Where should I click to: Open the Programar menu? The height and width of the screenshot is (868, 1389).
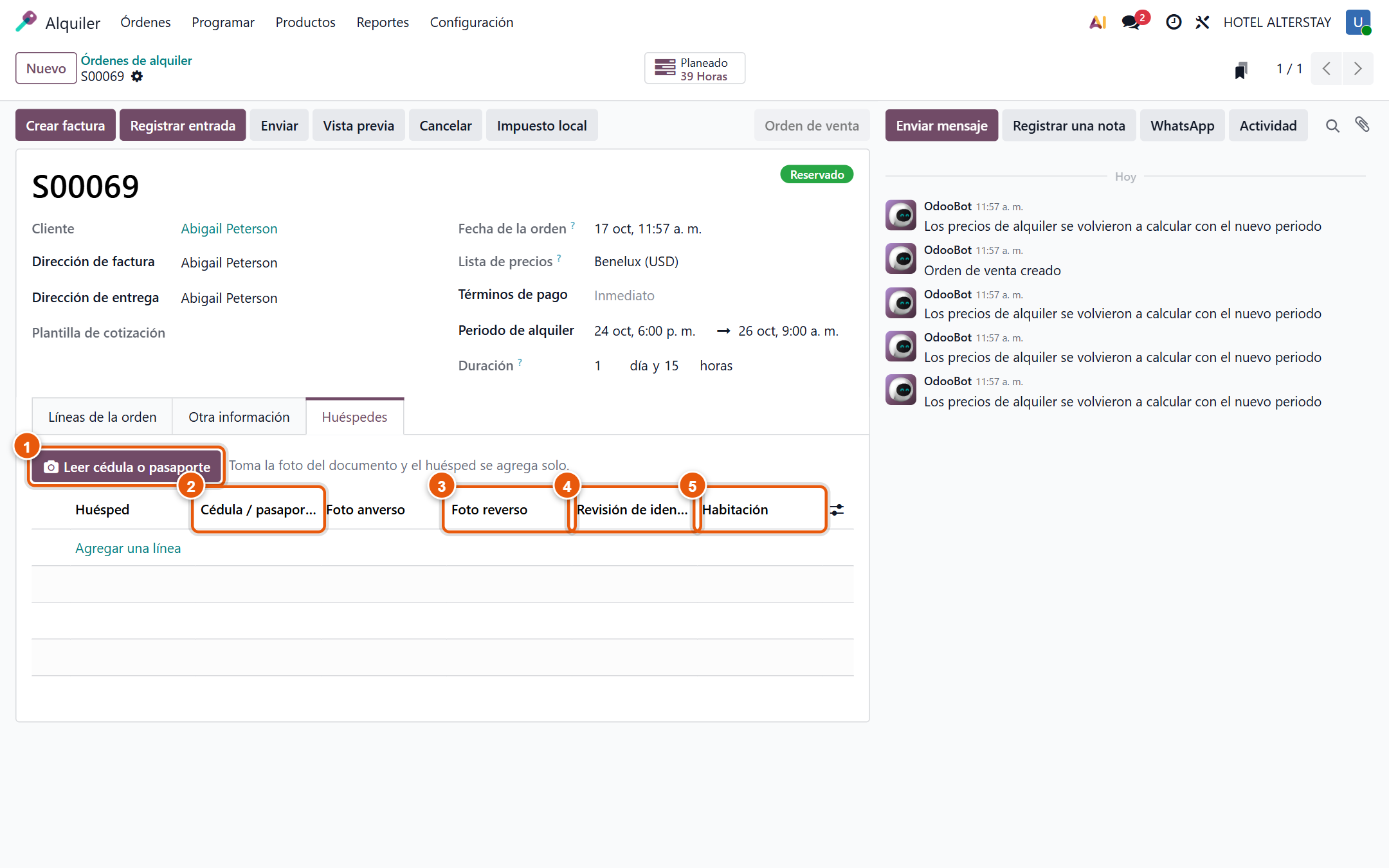point(223,23)
